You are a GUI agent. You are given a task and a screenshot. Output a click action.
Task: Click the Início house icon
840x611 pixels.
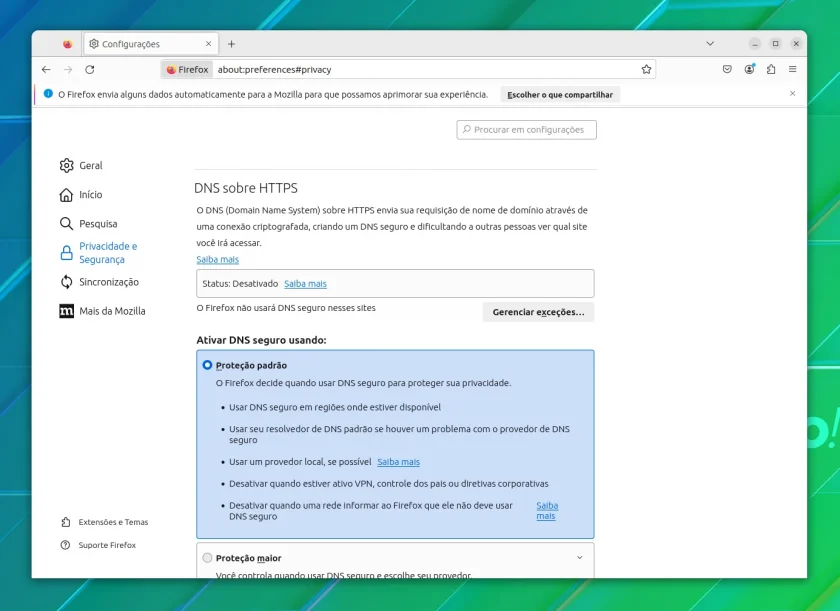(66, 194)
